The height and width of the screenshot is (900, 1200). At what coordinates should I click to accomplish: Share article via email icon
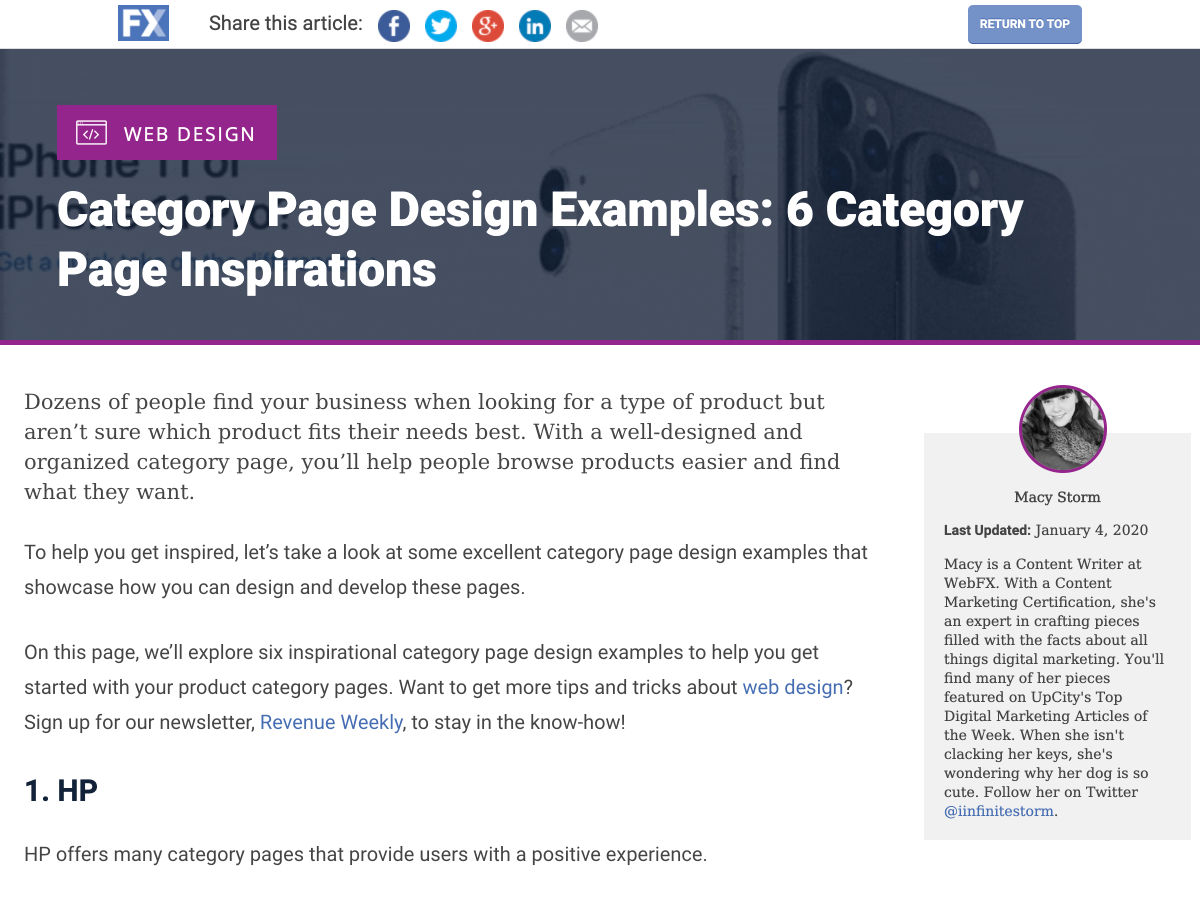(582, 26)
